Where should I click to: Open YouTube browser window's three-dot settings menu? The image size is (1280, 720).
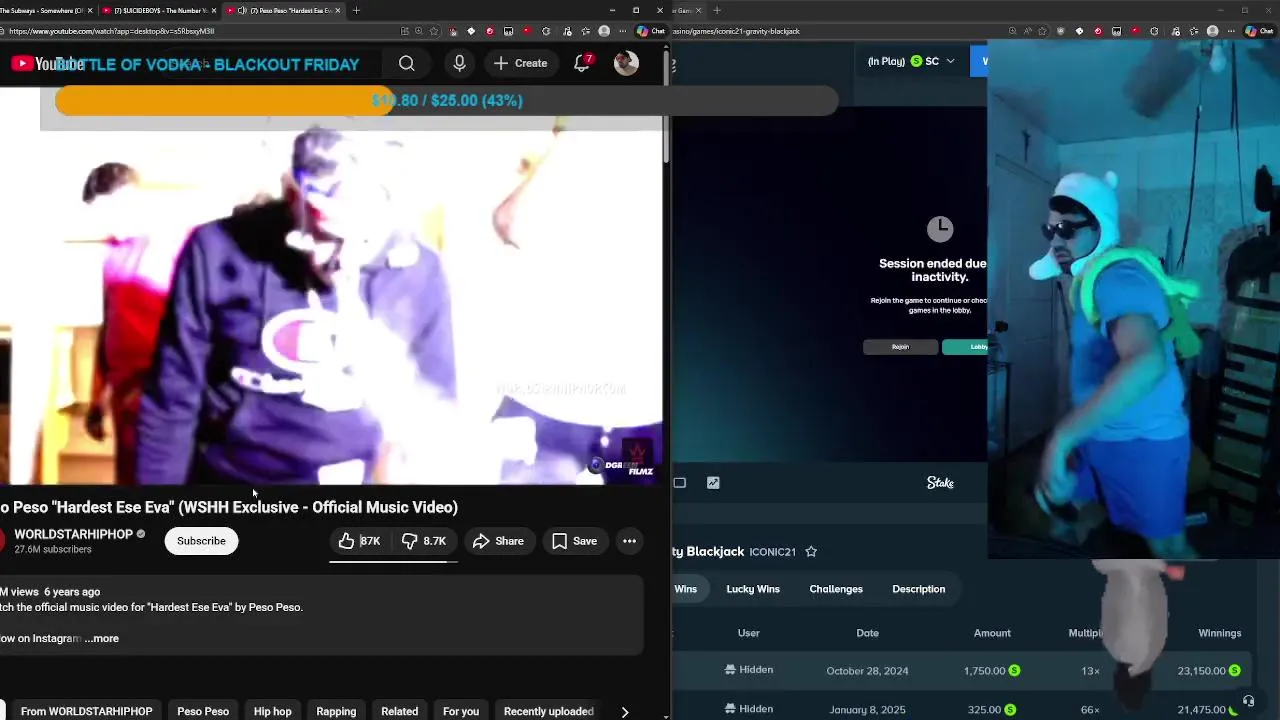(x=623, y=31)
